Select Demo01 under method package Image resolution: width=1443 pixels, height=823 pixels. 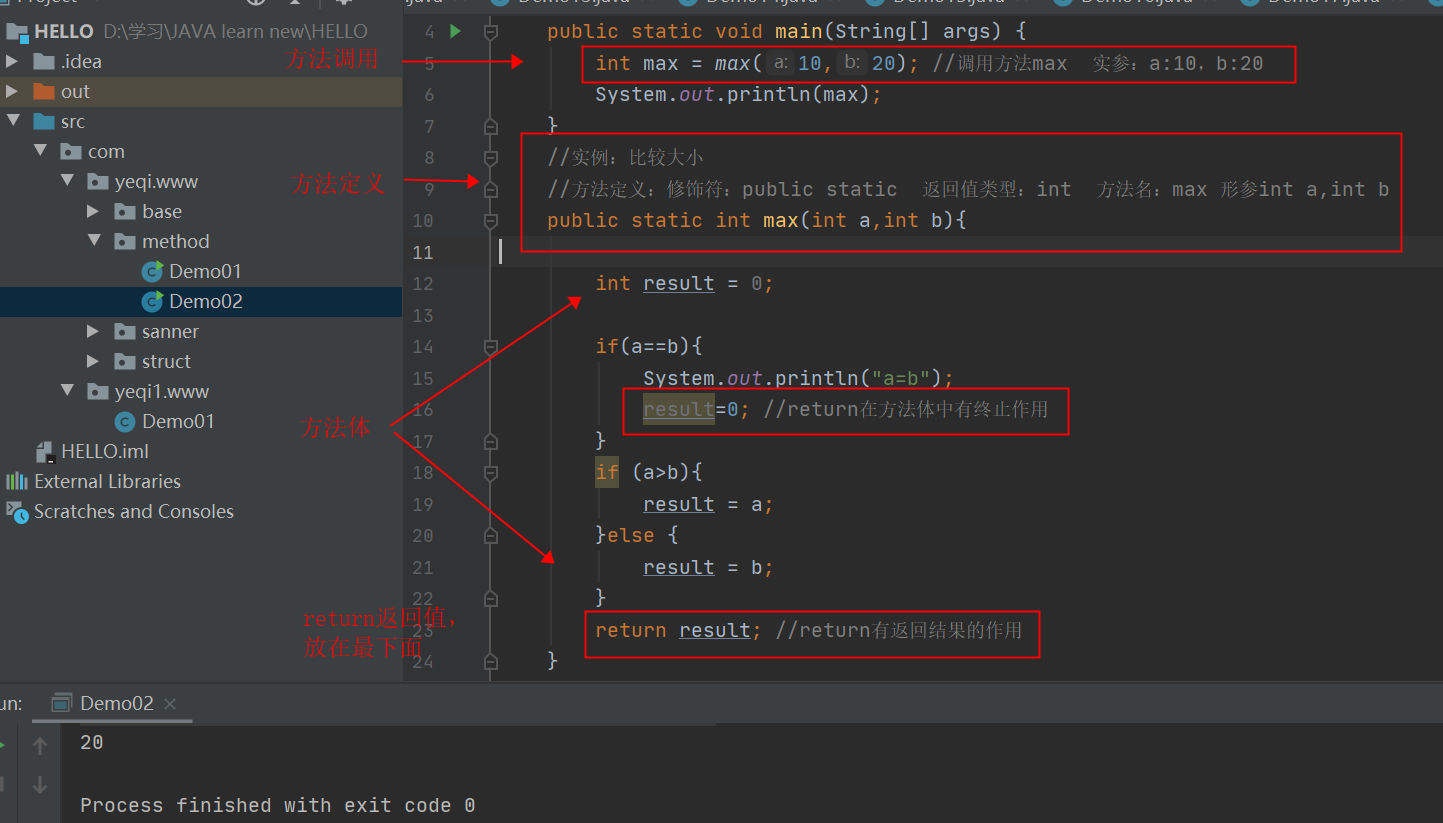coord(201,271)
